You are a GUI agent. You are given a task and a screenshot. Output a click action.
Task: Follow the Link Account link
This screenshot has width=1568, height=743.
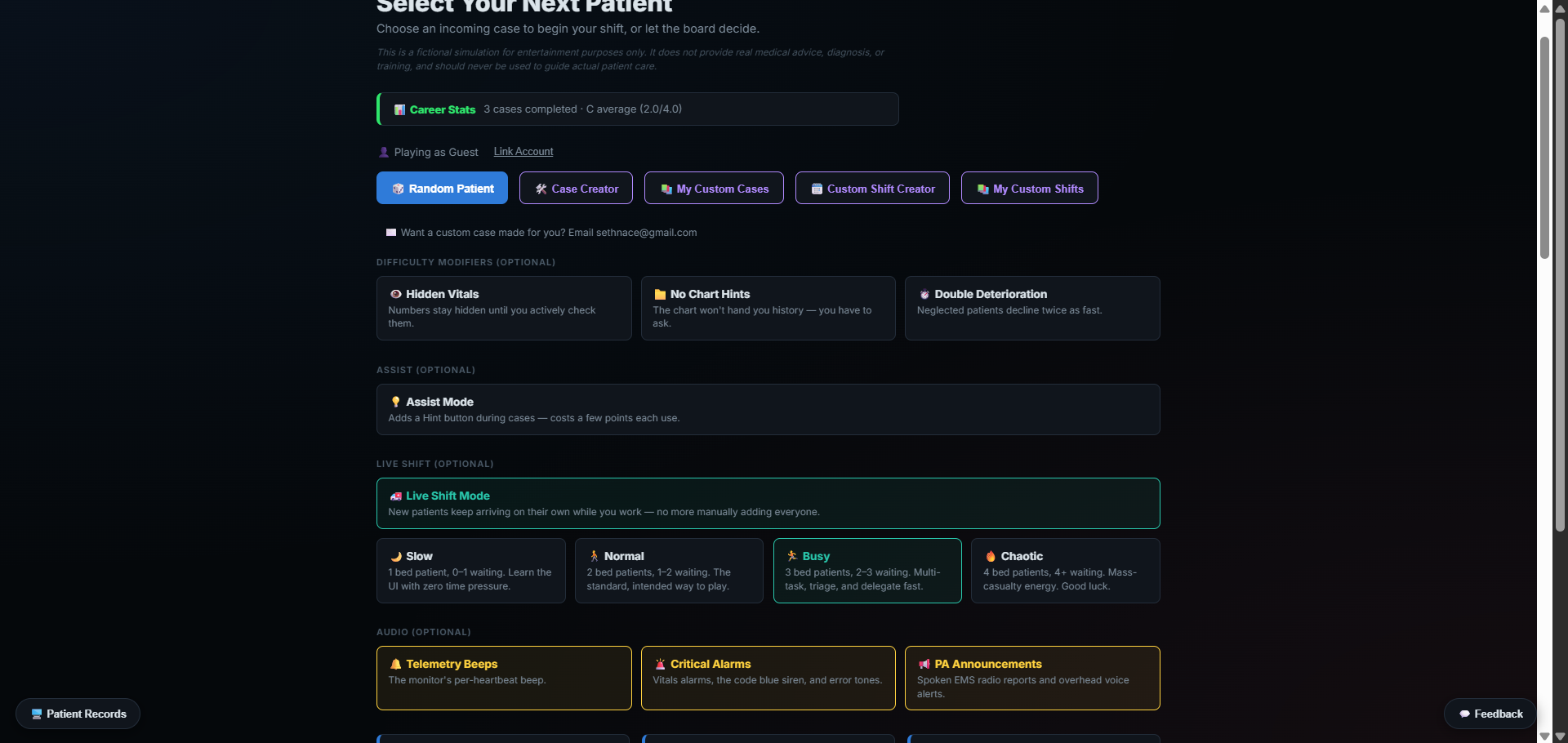523,152
